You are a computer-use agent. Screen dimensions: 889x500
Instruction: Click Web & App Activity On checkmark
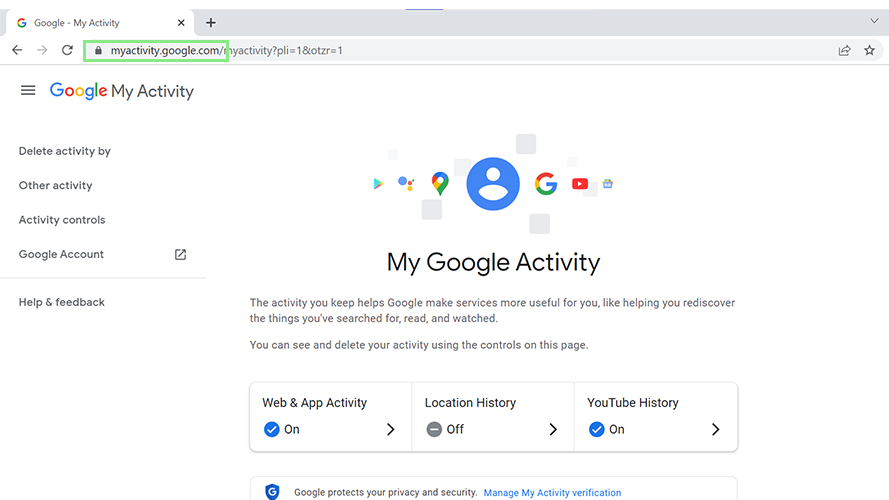[x=272, y=429]
